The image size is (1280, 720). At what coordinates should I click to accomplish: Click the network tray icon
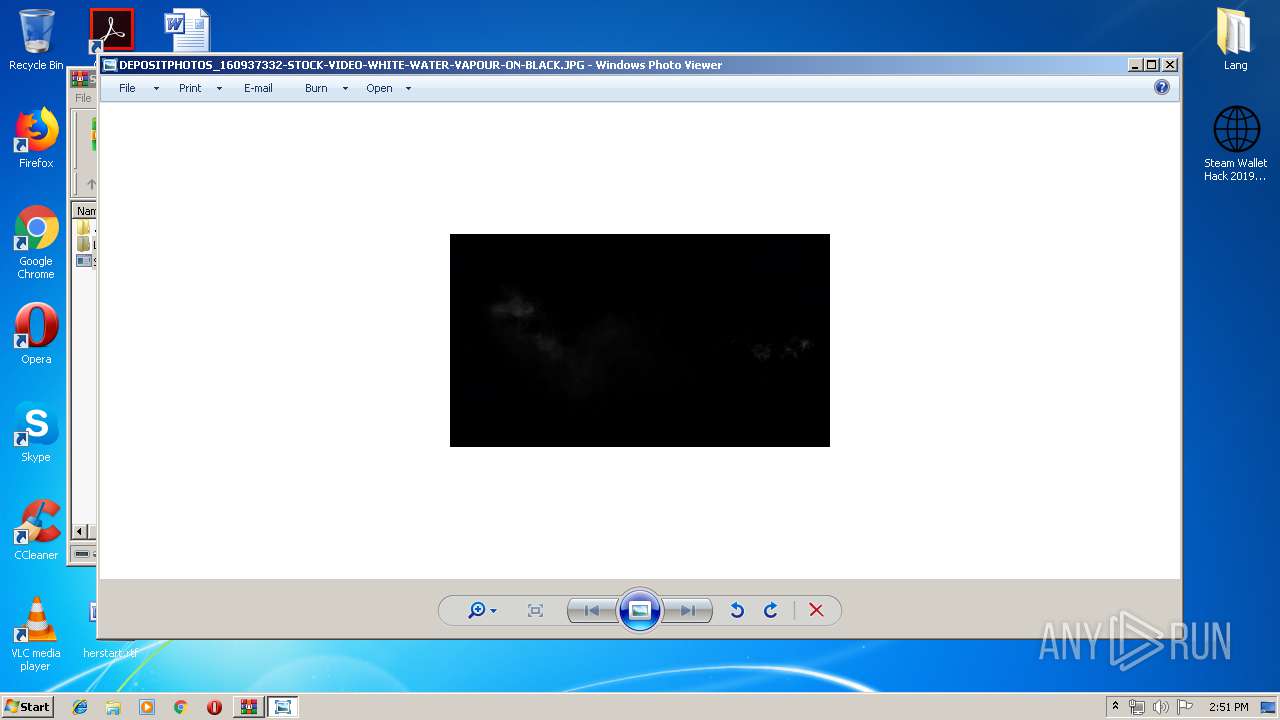[x=1137, y=707]
